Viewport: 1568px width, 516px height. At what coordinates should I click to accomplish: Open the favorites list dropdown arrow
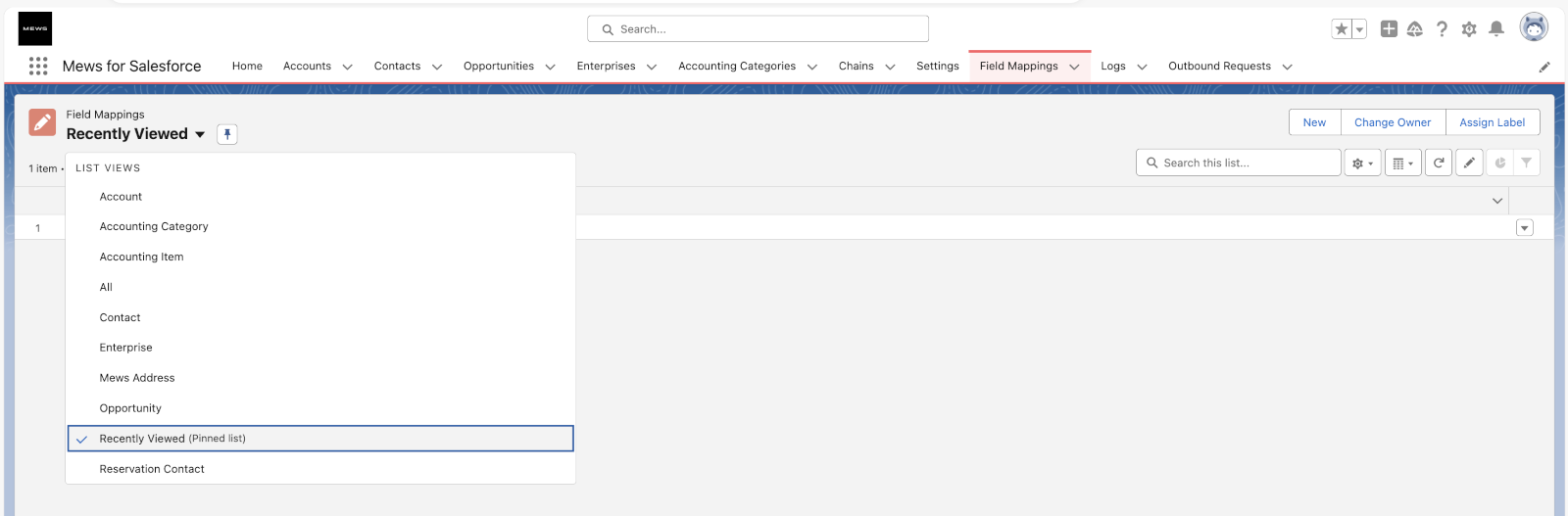[x=1359, y=29]
